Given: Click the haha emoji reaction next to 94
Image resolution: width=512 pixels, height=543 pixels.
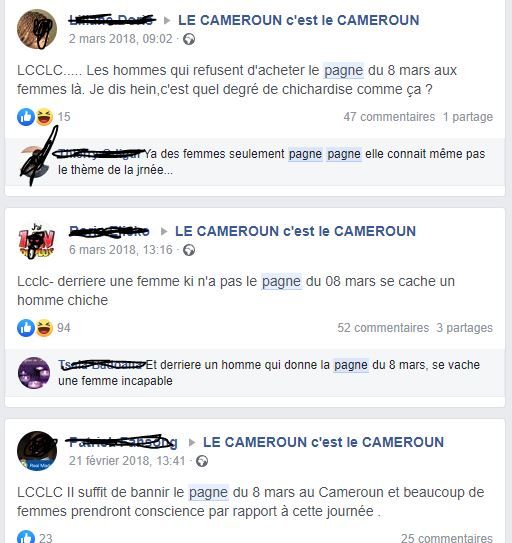Looking at the screenshot, I should [x=44, y=328].
